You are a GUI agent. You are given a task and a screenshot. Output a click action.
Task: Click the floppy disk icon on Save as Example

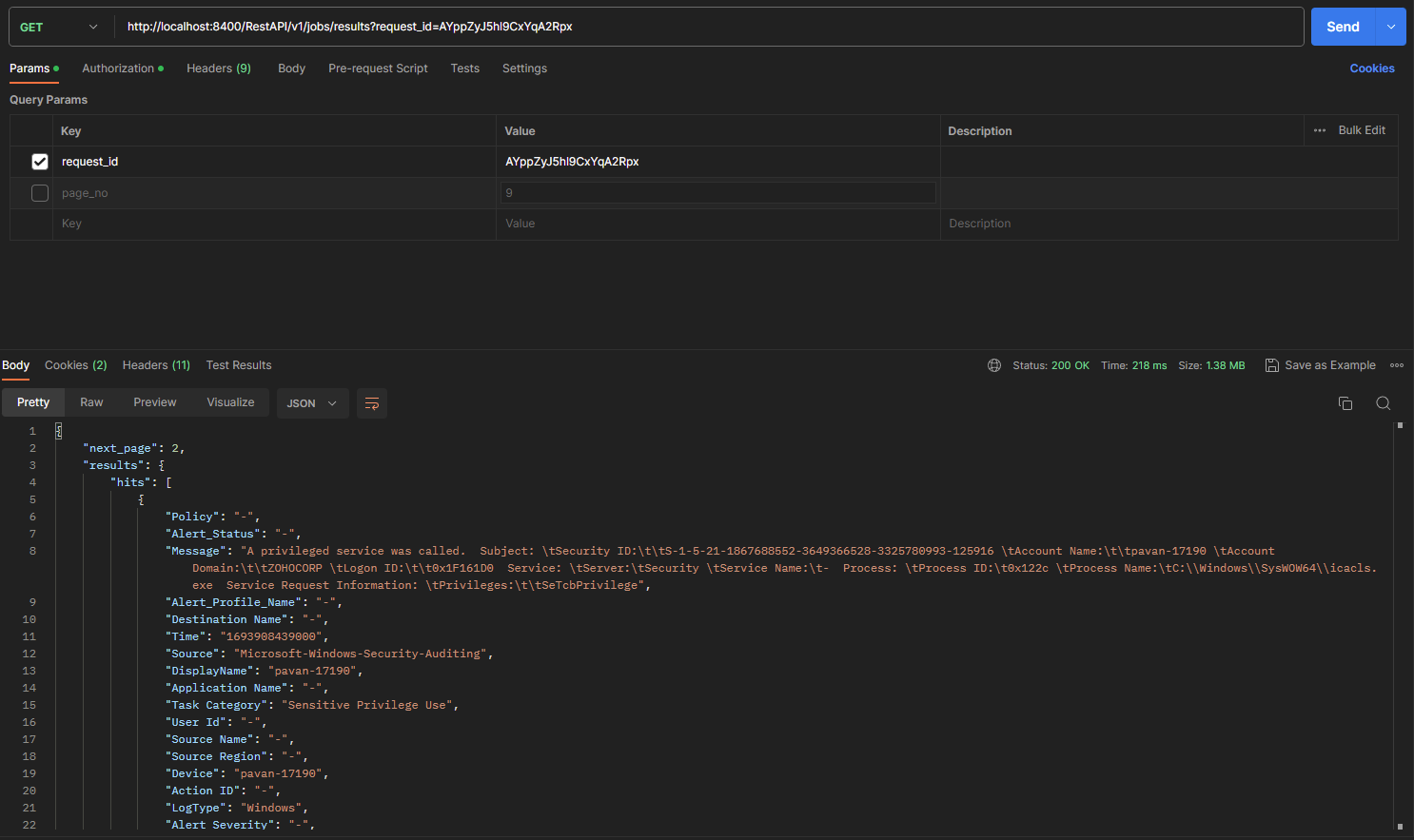tap(1272, 364)
